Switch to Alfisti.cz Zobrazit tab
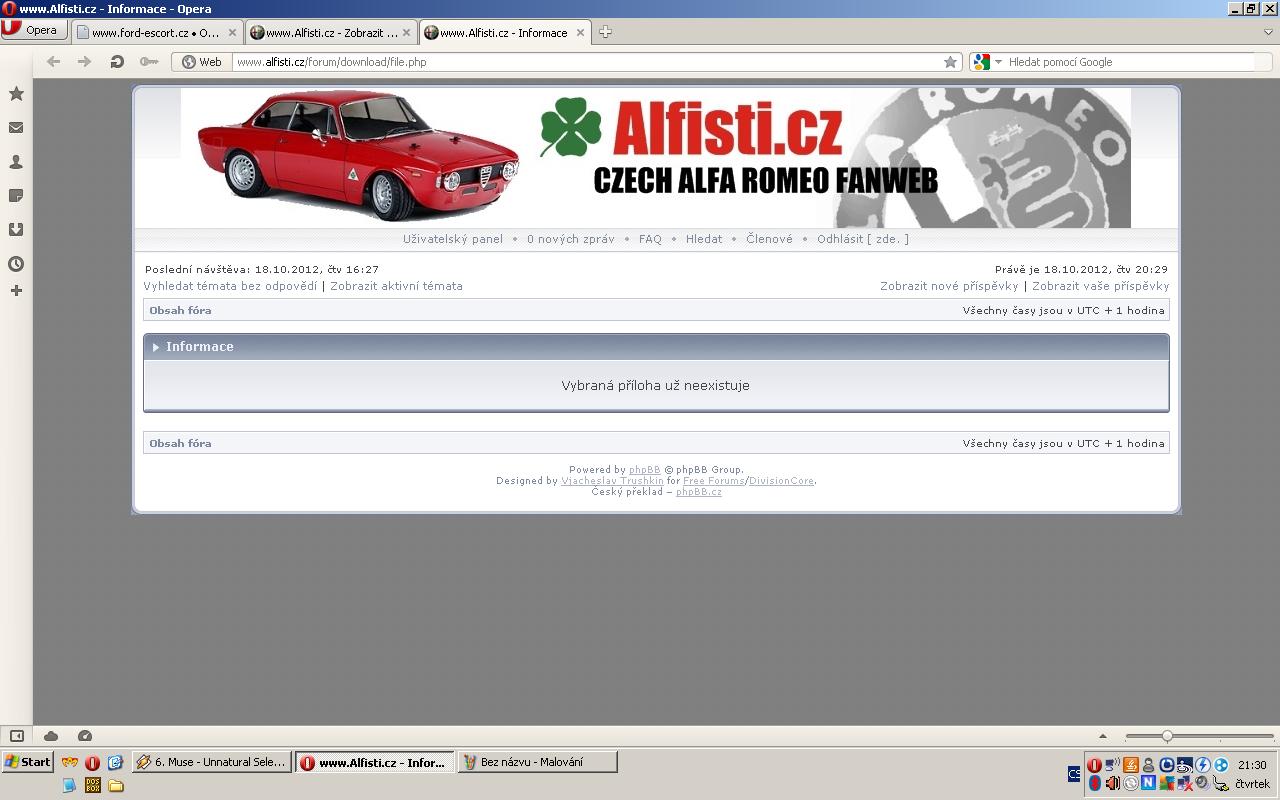The image size is (1280, 800). pos(330,33)
